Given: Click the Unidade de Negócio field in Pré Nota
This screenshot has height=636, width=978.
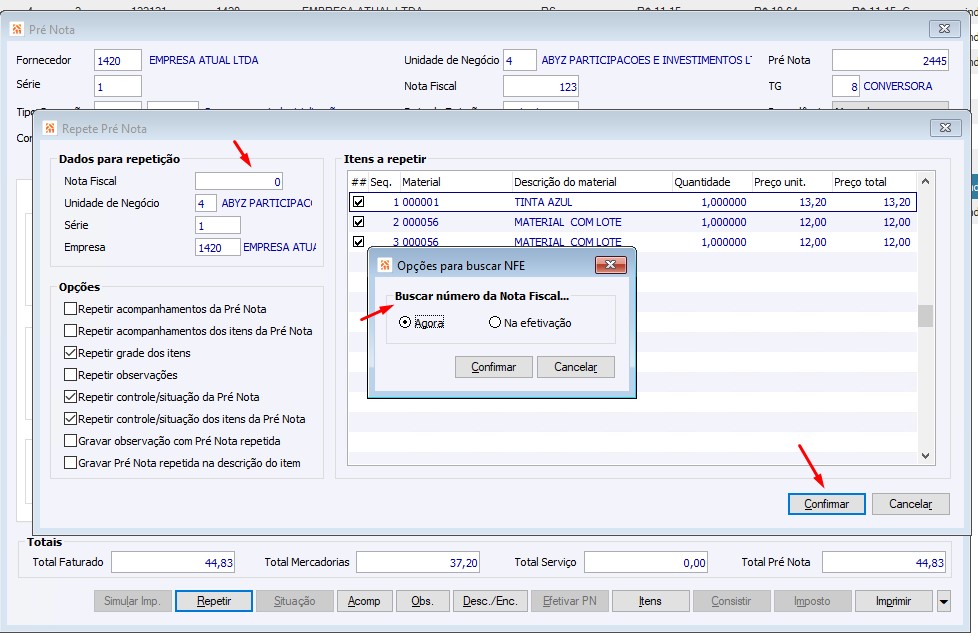Looking at the screenshot, I should pyautogui.click(x=520, y=60).
